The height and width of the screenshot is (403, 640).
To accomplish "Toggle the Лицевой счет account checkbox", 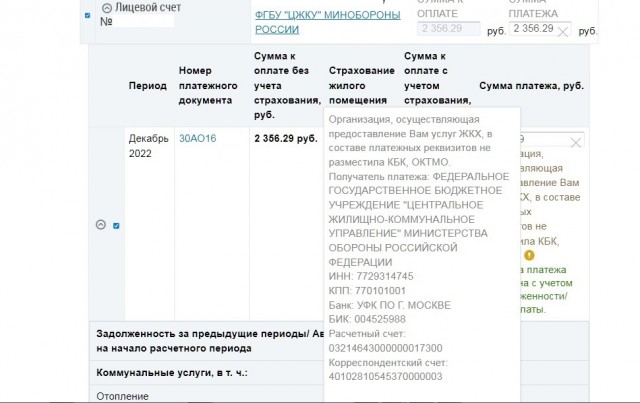I will [x=88, y=16].
